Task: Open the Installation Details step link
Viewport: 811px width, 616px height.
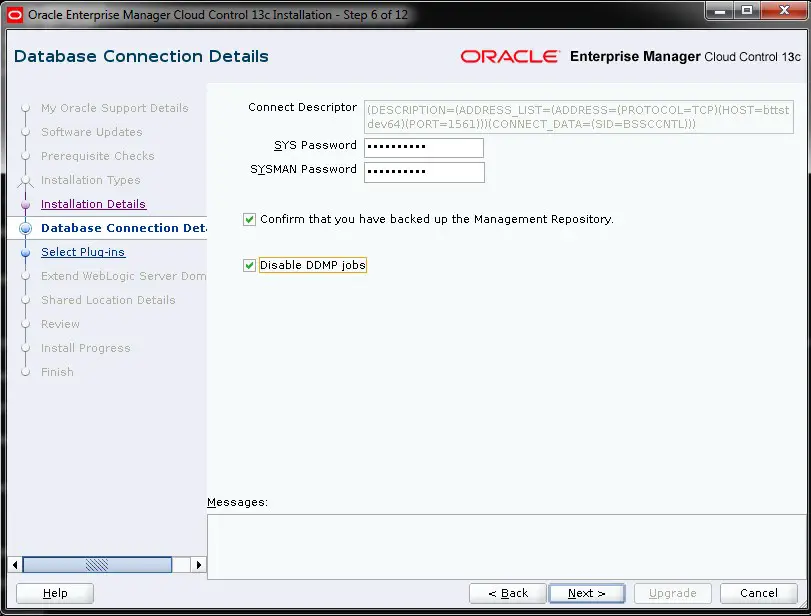Action: tap(93, 204)
